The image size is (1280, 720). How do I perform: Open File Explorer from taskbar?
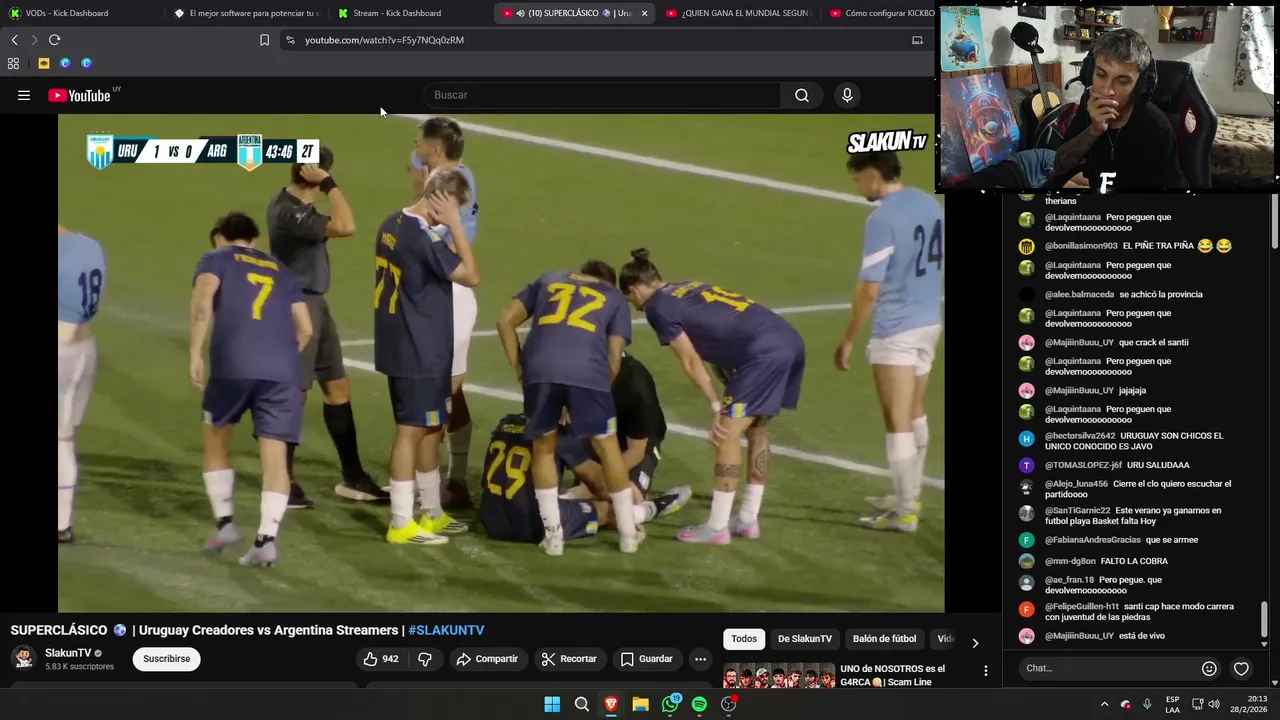click(x=640, y=704)
